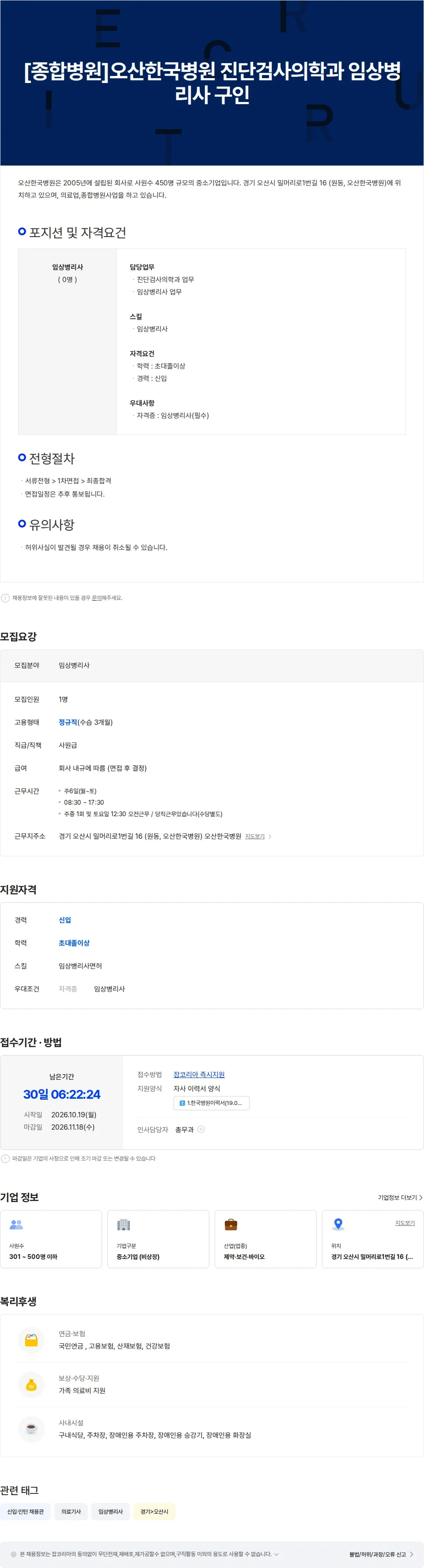Click the 마감일 2026.11.18(수) date
The height and width of the screenshot is (1568, 424).
[72, 1127]
